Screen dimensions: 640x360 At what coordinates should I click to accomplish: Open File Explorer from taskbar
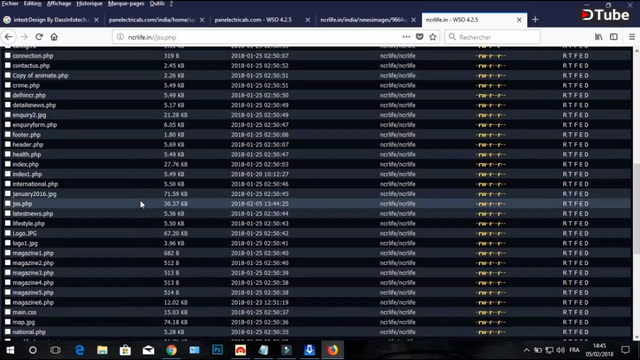click(102, 350)
